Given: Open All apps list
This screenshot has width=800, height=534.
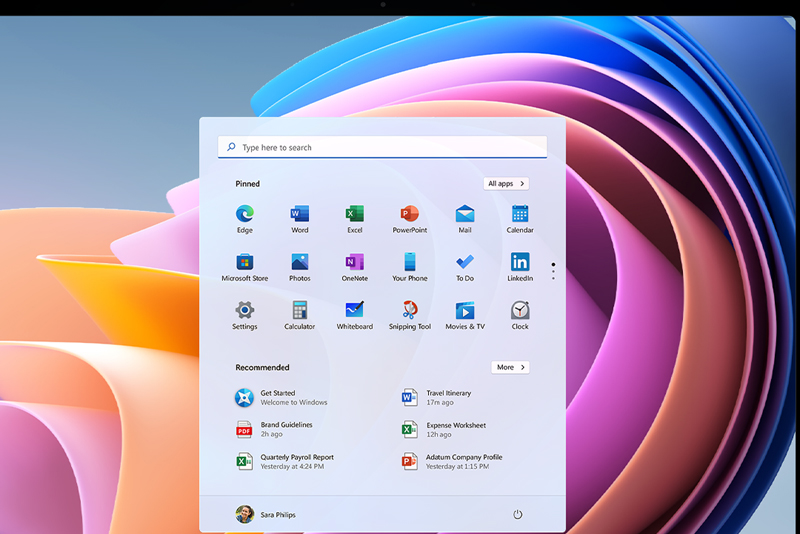Looking at the screenshot, I should point(506,184).
